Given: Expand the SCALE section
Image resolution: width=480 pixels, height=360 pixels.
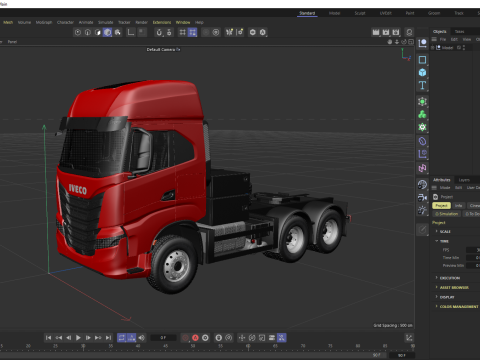Looking at the screenshot, I should [437, 231].
